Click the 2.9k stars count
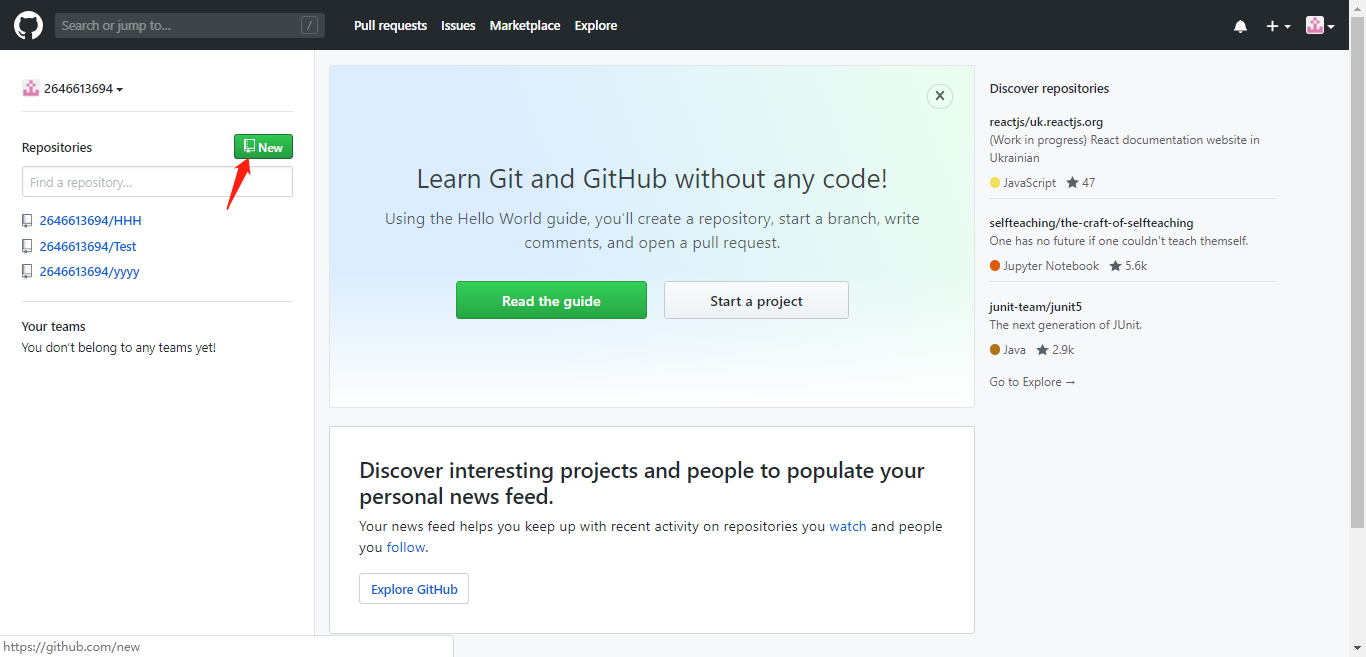Screen dimensions: 1366x657 [1063, 350]
